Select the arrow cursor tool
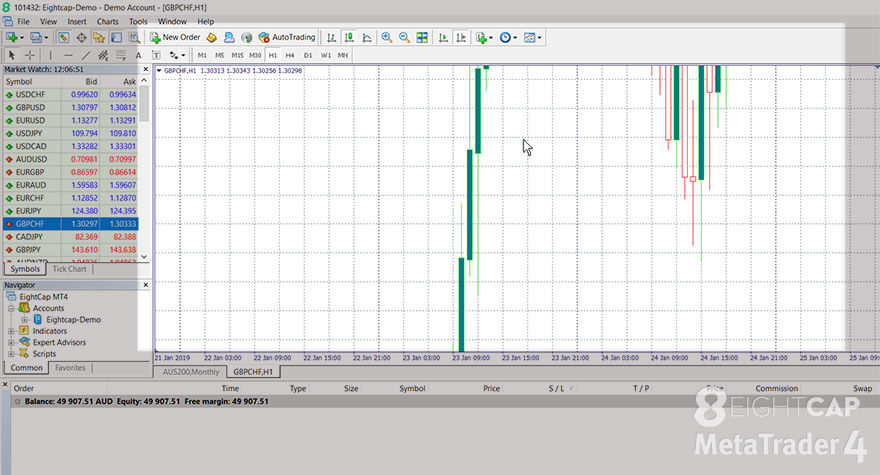880x475 pixels. point(12,55)
